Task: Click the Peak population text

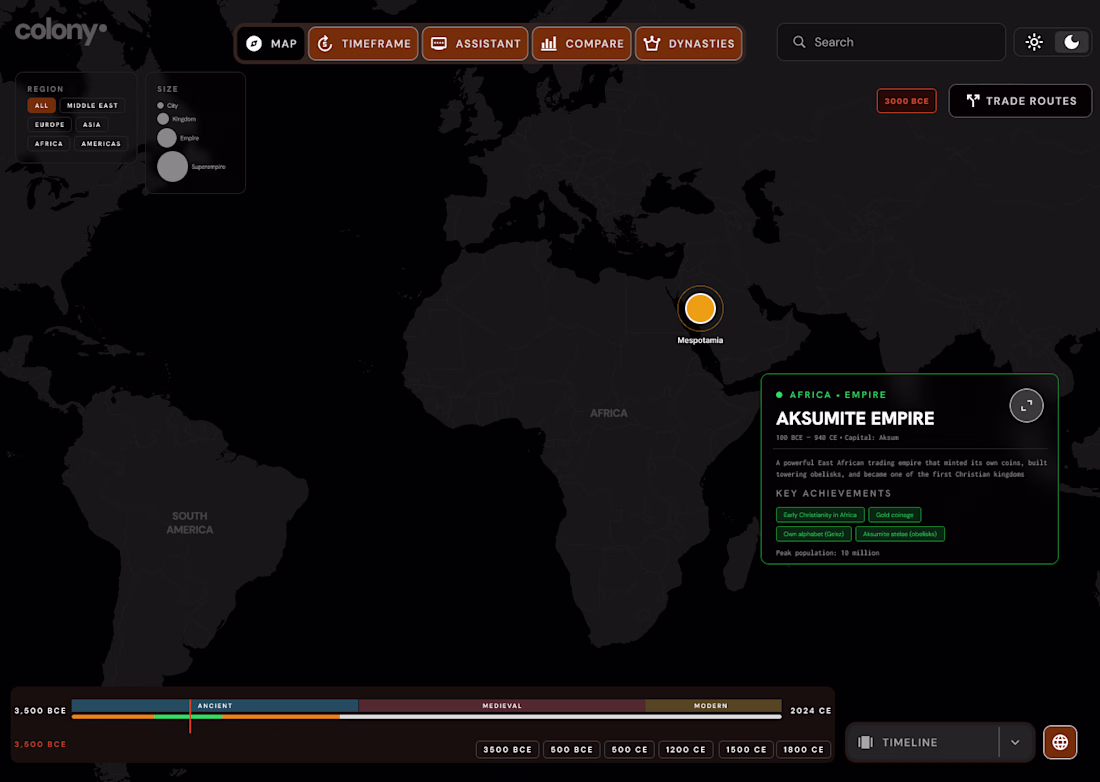Action: click(x=827, y=553)
